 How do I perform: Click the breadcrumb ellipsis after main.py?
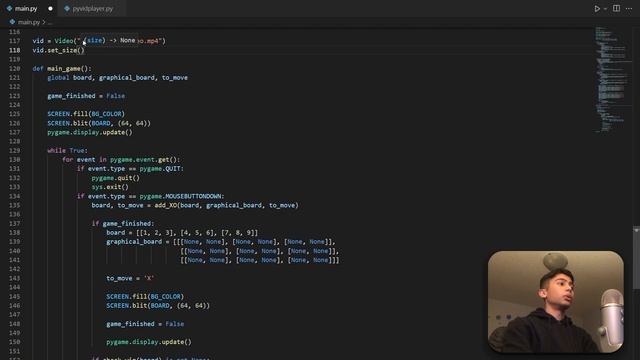pyautogui.click(x=50, y=22)
